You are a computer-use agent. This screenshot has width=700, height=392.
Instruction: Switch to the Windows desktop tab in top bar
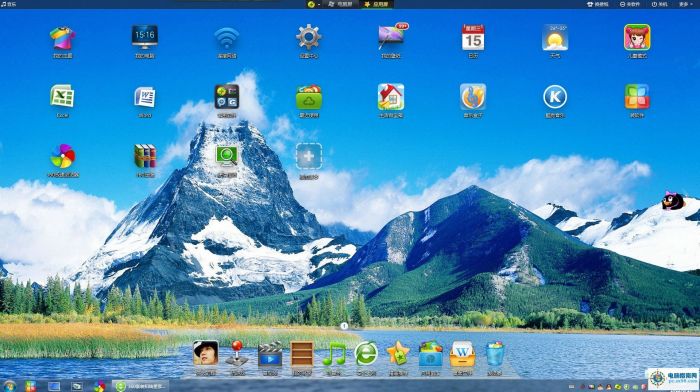[341, 4]
